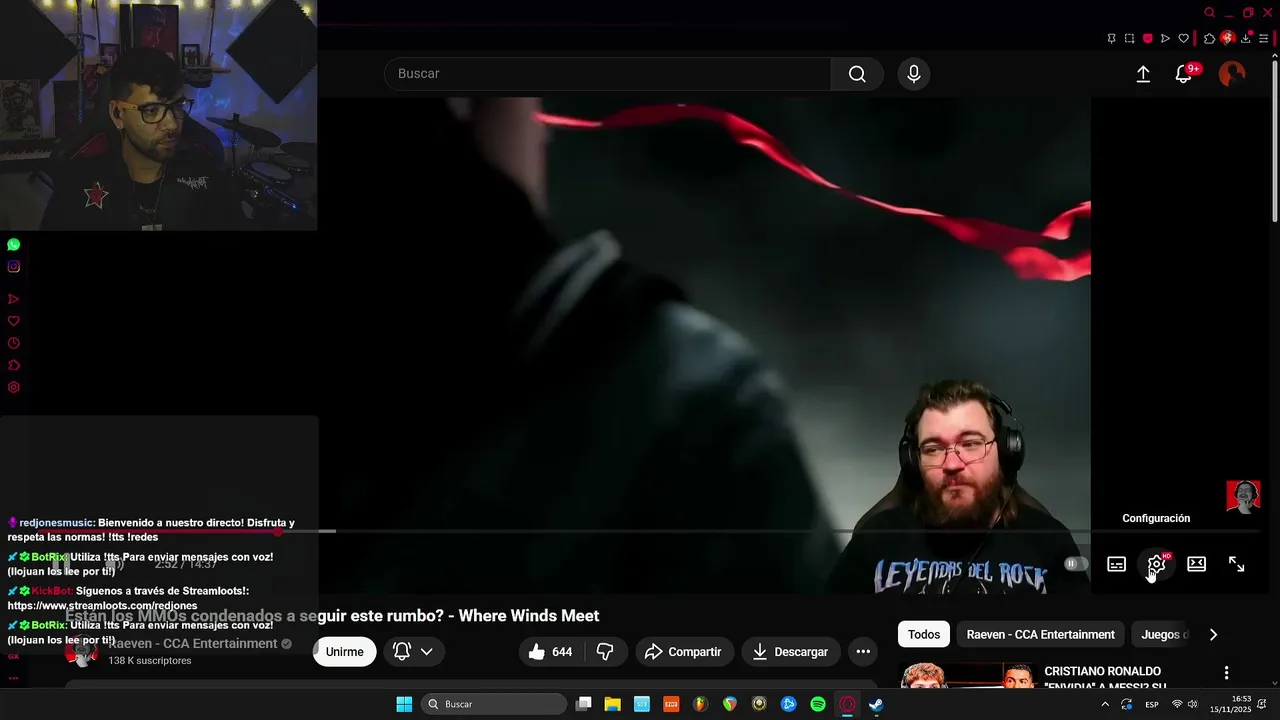Open YouTube account avatar menu
Viewport: 1280px width, 720px height.
point(1232,74)
